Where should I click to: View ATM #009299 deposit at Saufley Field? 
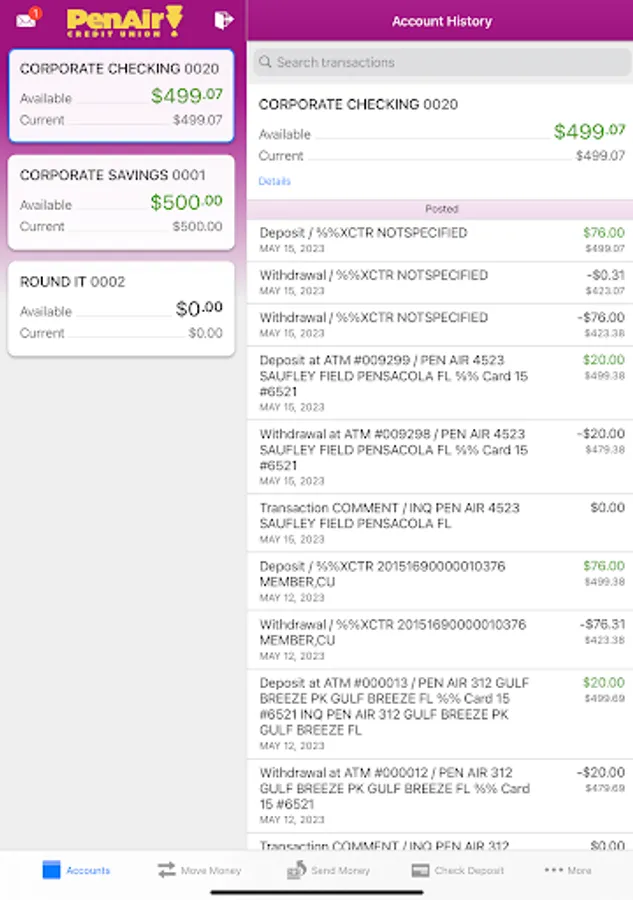click(x=440, y=383)
